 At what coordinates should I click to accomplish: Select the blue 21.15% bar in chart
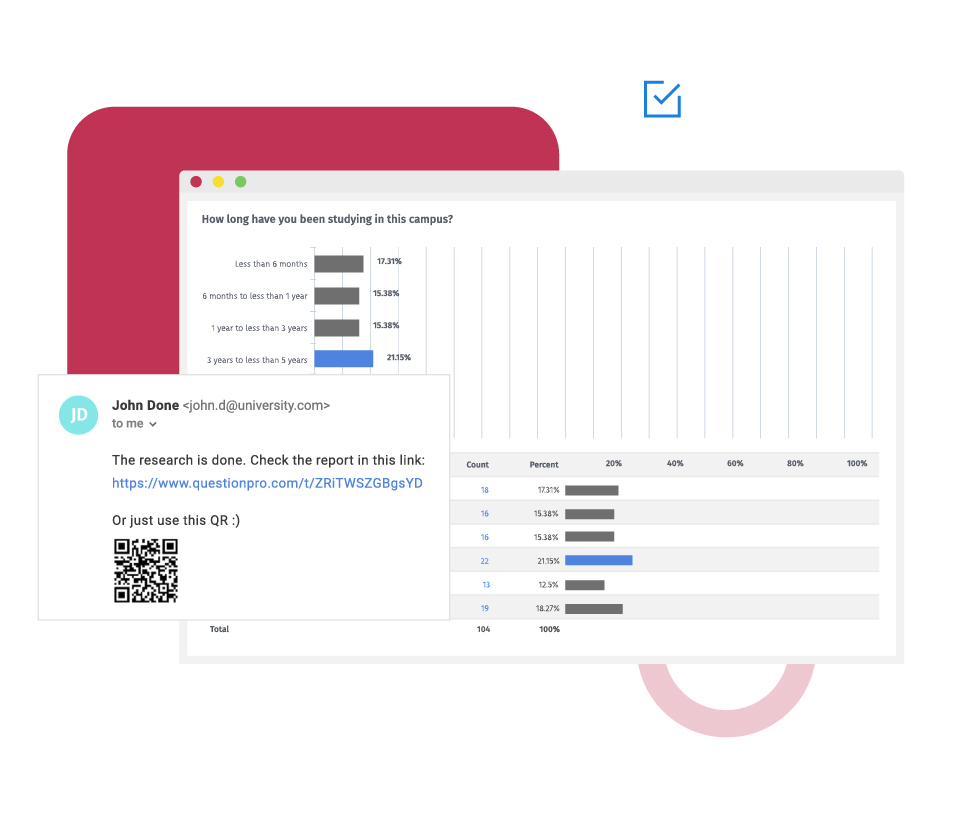(343, 358)
